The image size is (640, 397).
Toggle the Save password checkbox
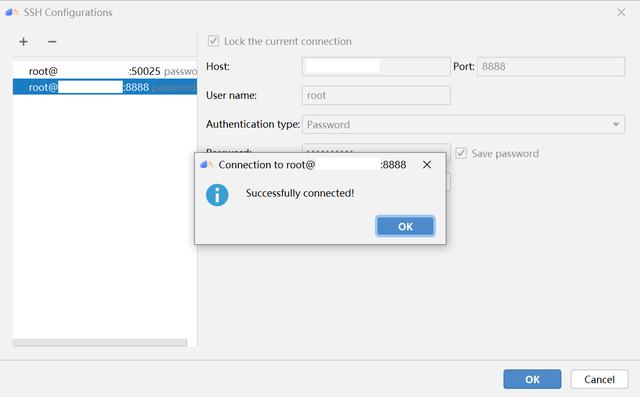click(461, 153)
